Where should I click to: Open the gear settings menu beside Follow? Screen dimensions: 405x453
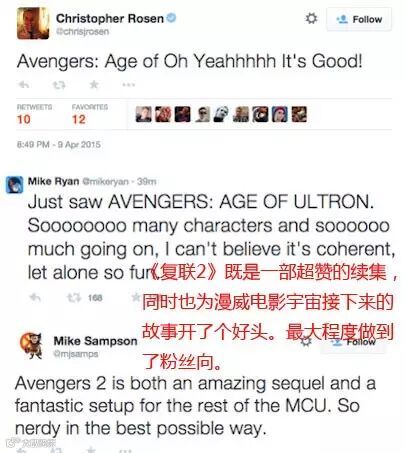(x=311, y=18)
